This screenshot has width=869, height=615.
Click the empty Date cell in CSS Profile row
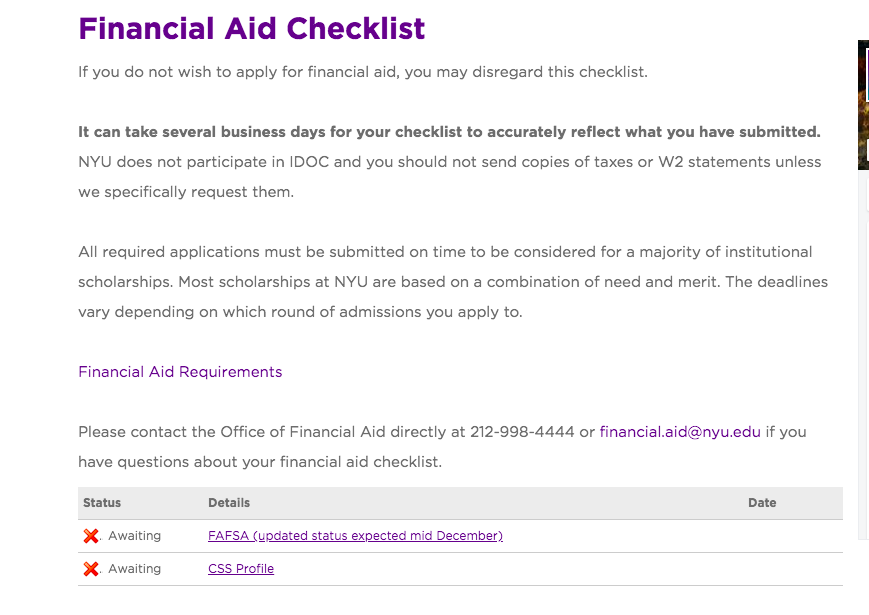[x=793, y=569]
